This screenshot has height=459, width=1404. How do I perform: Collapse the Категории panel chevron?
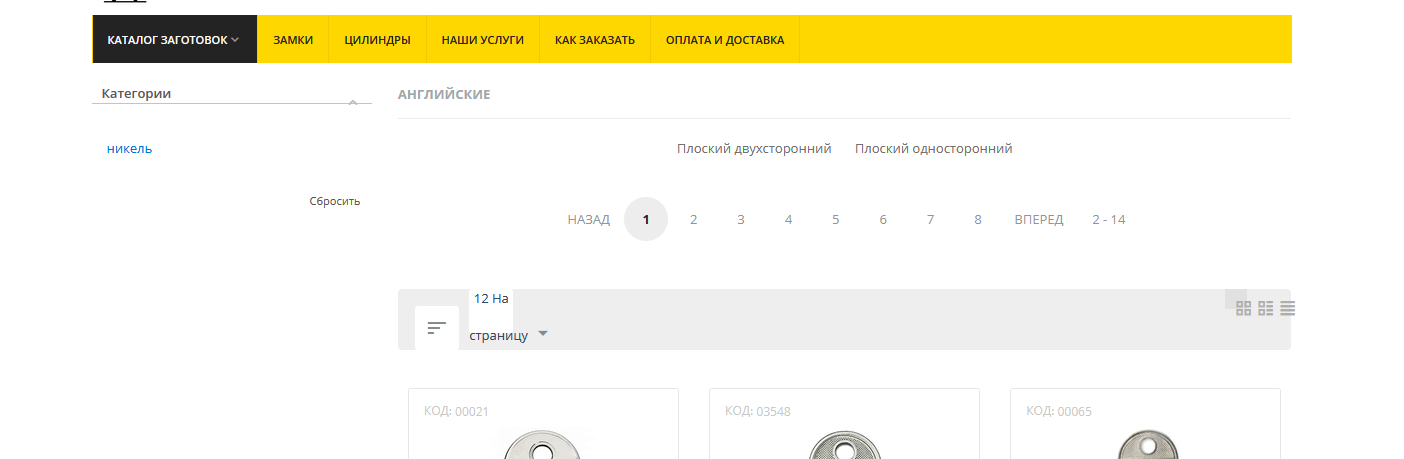coord(353,102)
